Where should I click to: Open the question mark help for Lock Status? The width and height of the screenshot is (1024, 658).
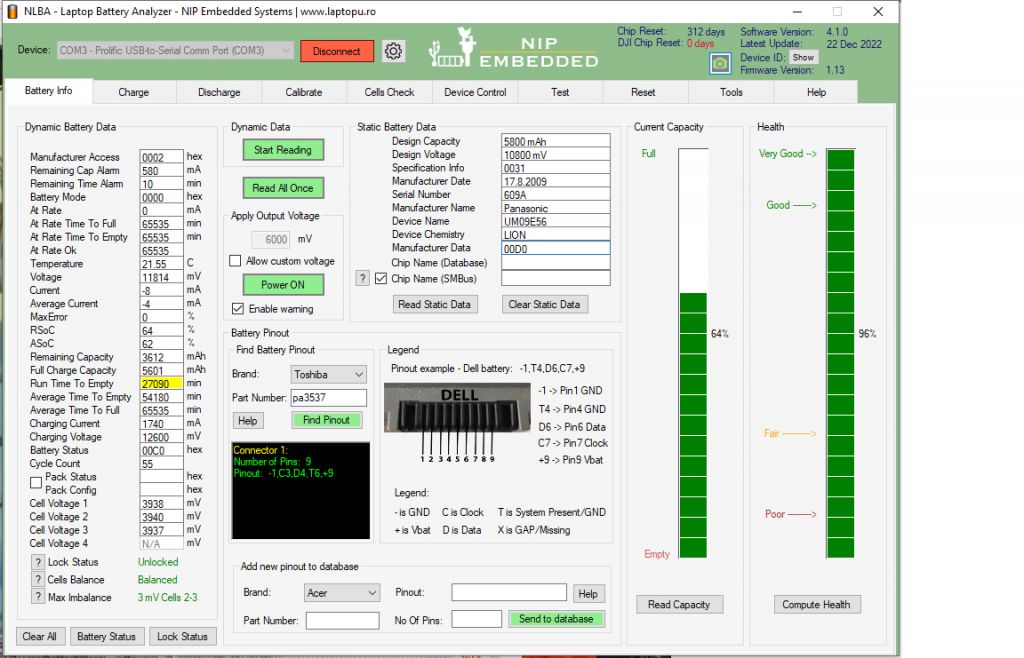[38, 562]
